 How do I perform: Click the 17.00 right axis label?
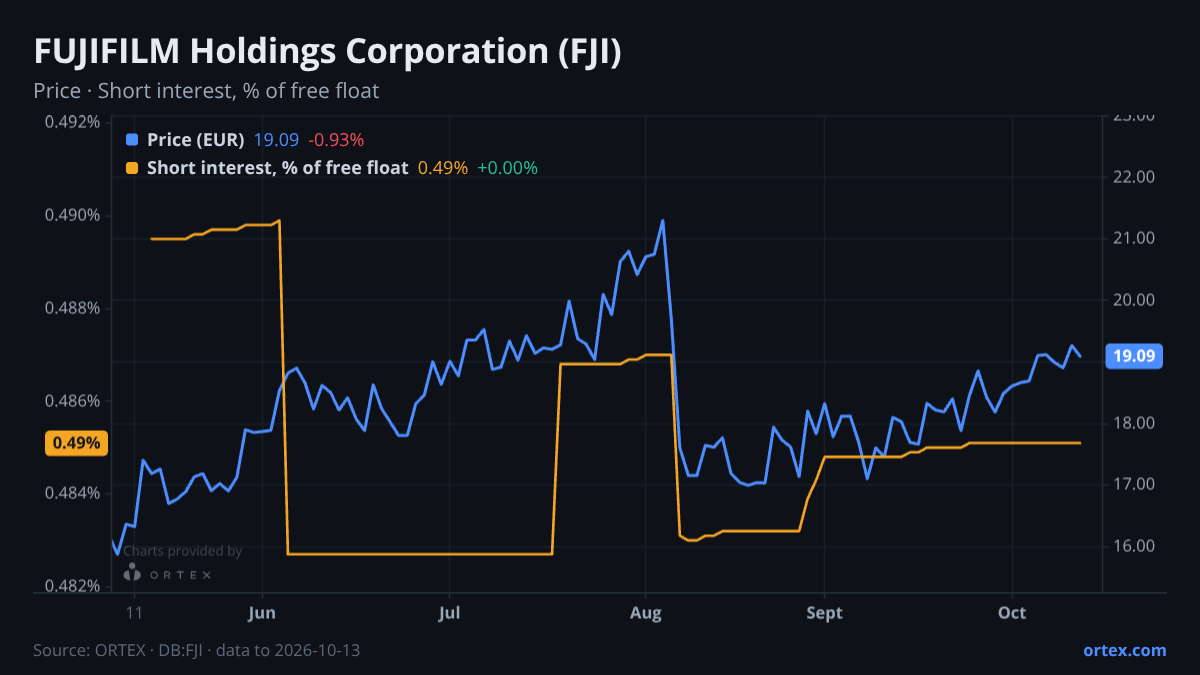(x=1133, y=484)
